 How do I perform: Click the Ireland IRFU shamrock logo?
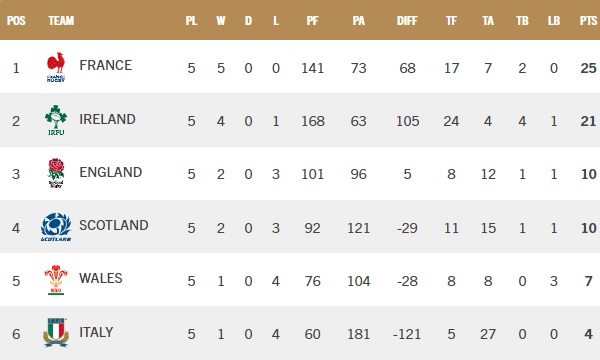click(56, 120)
